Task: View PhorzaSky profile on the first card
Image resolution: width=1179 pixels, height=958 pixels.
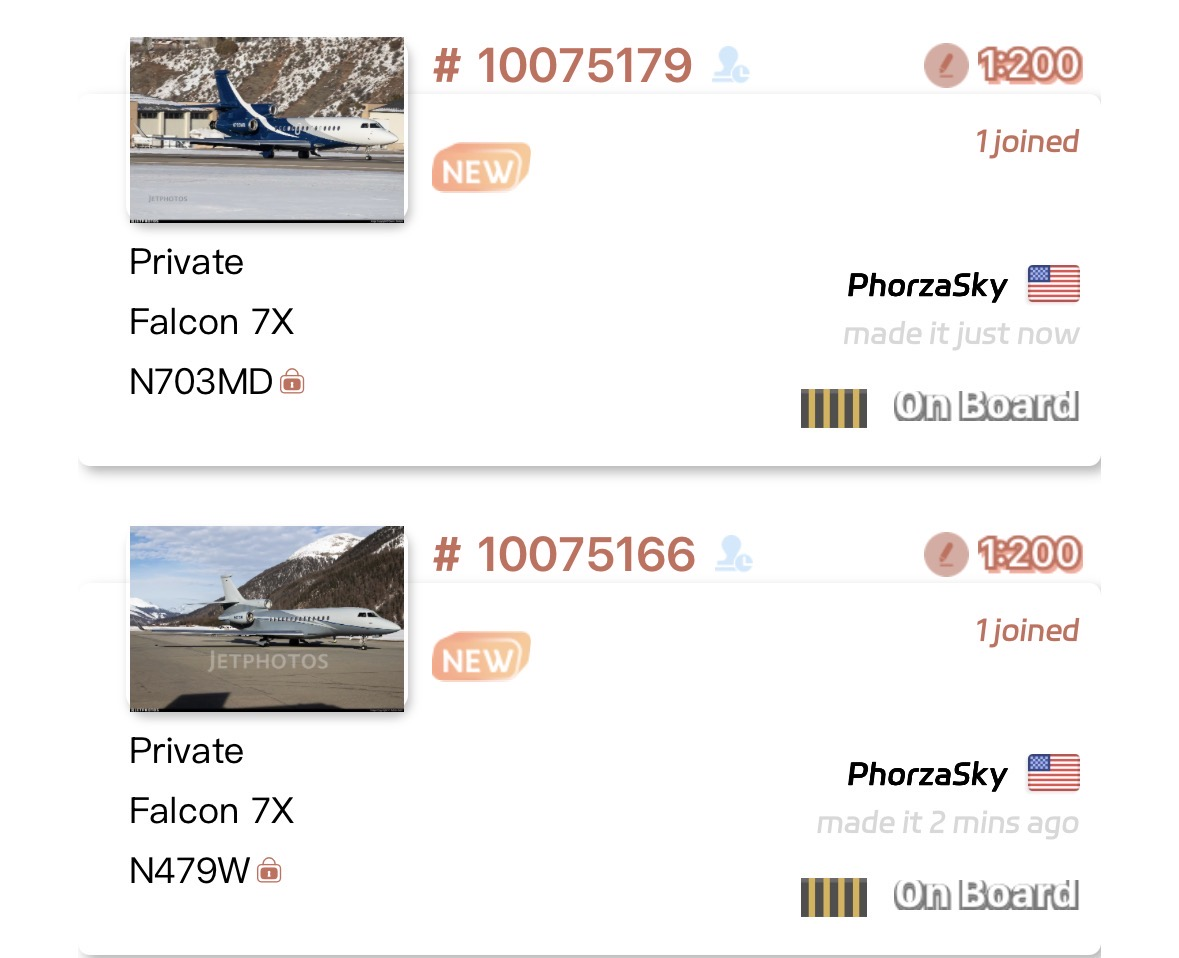Action: 927,286
